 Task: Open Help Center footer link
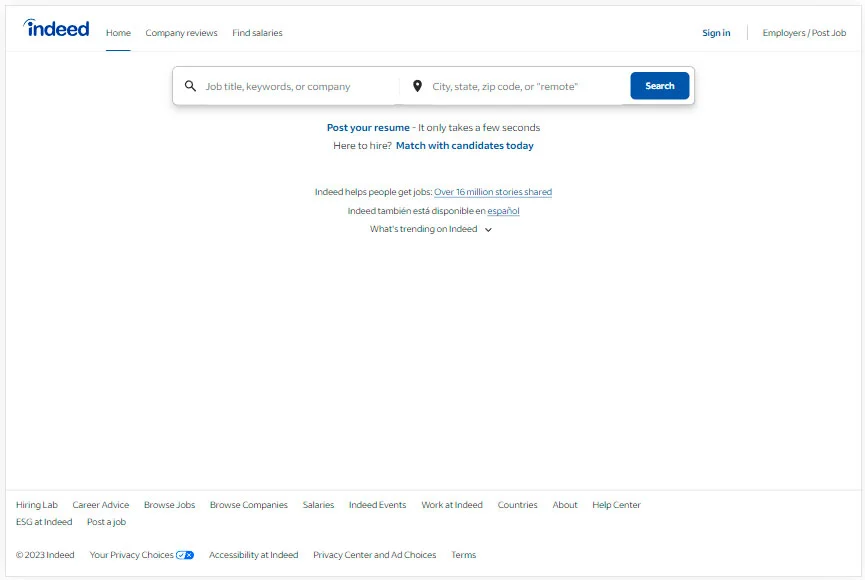pos(616,505)
